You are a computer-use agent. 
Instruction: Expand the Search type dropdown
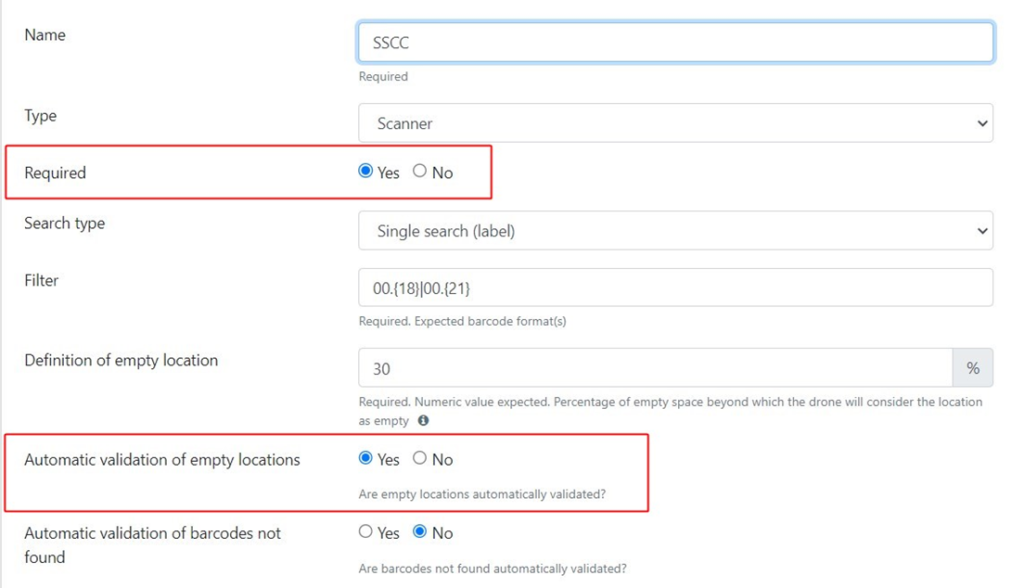pos(675,230)
